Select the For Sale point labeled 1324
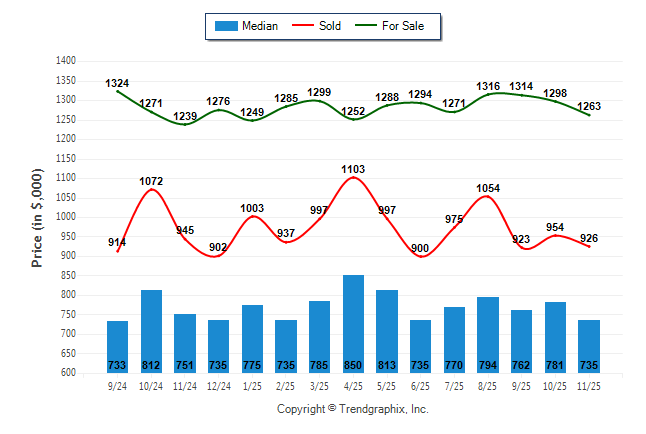 (x=117, y=91)
